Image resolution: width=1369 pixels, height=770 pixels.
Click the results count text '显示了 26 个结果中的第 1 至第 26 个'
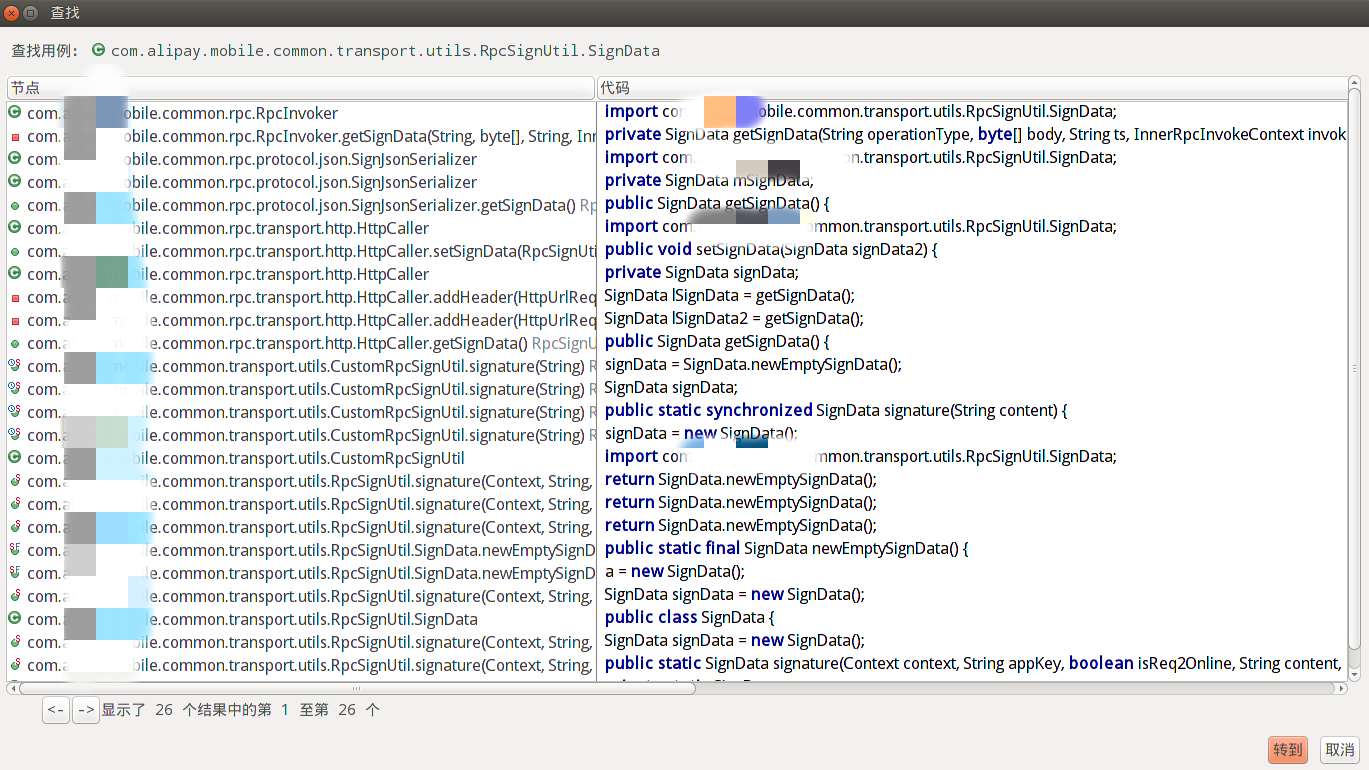click(x=240, y=710)
